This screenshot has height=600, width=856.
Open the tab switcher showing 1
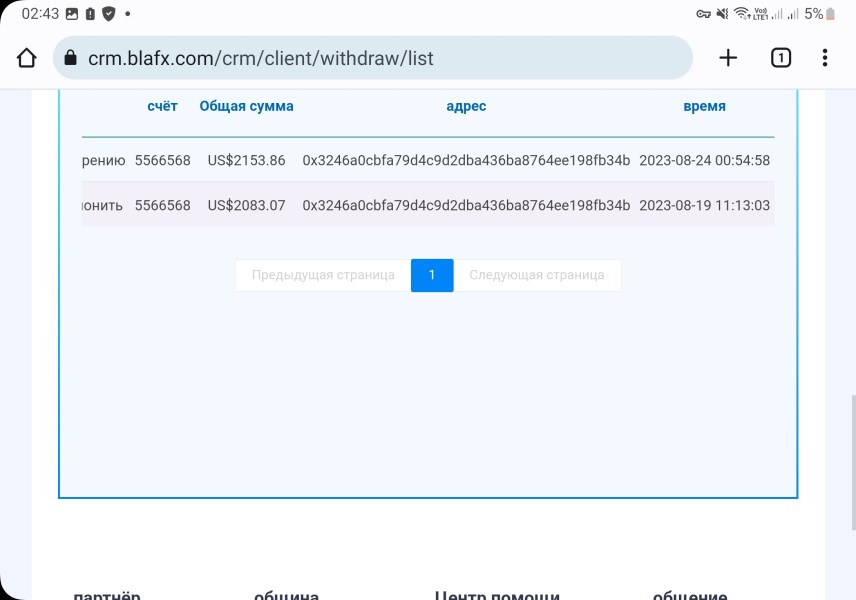(781, 58)
